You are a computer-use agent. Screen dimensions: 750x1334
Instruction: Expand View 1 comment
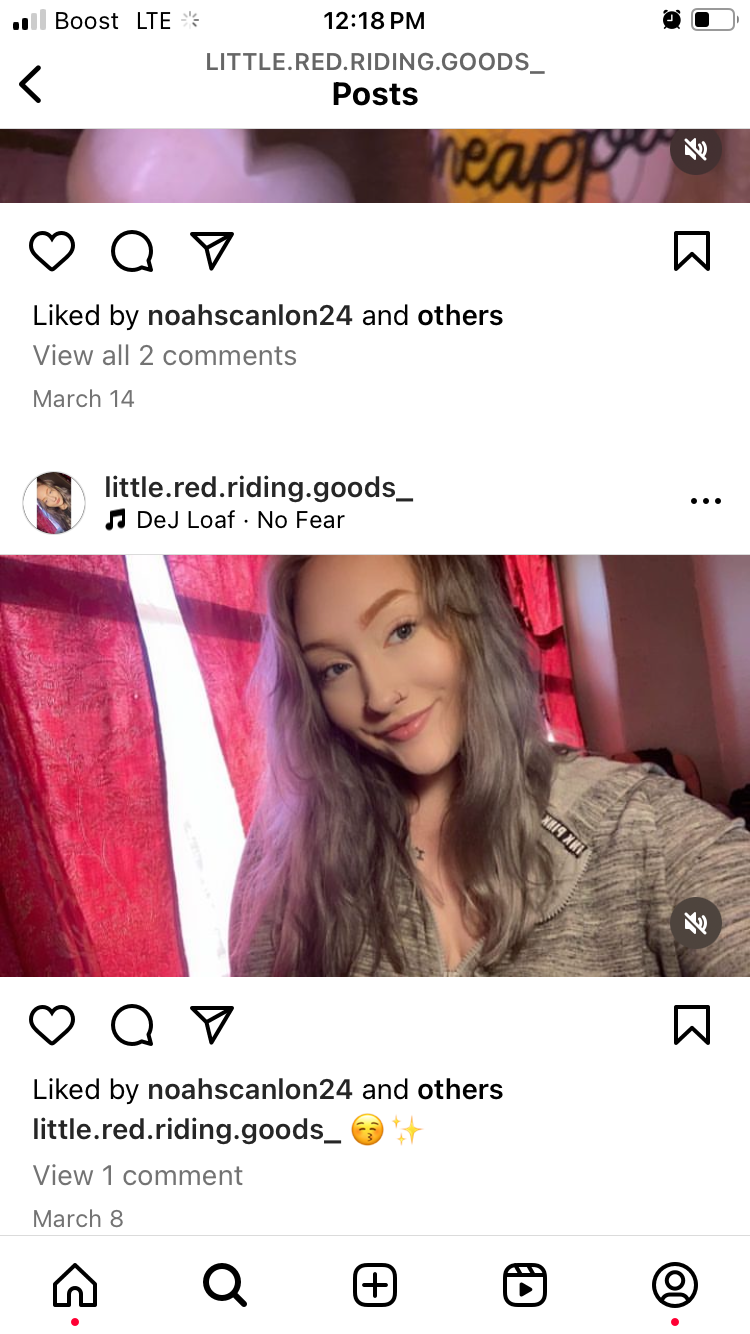(138, 1176)
